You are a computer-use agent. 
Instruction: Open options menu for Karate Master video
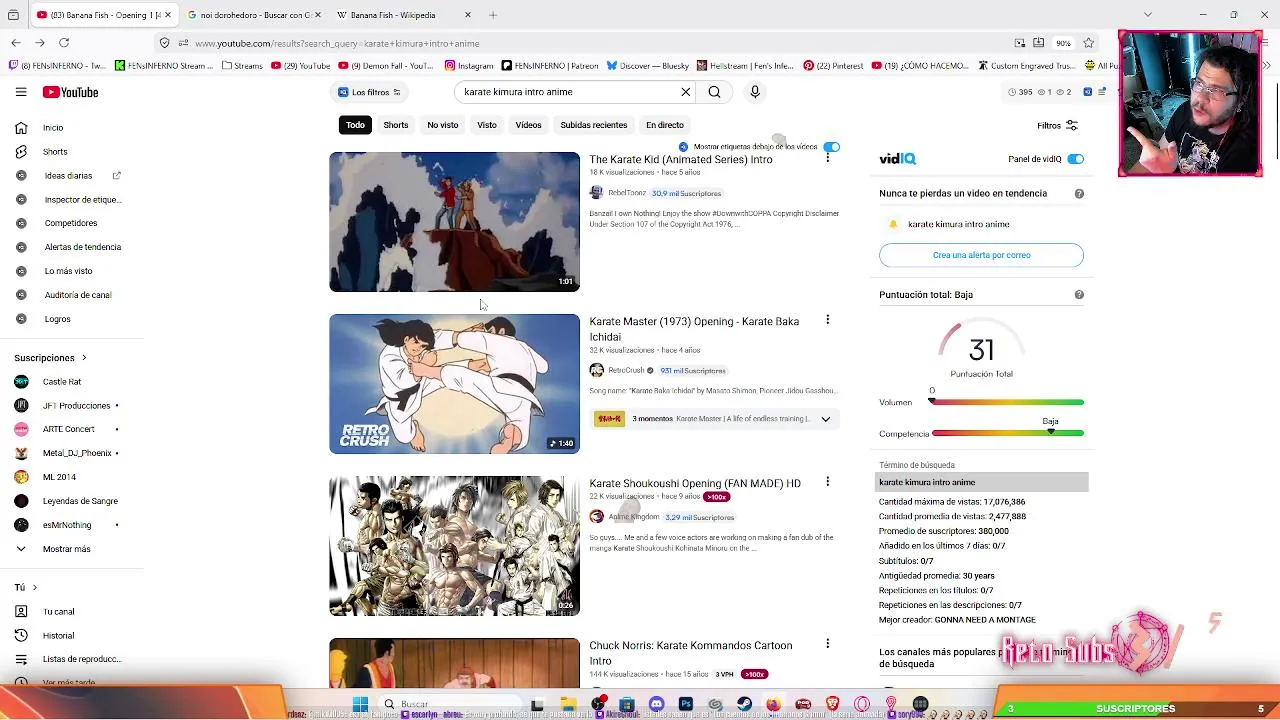tap(827, 320)
